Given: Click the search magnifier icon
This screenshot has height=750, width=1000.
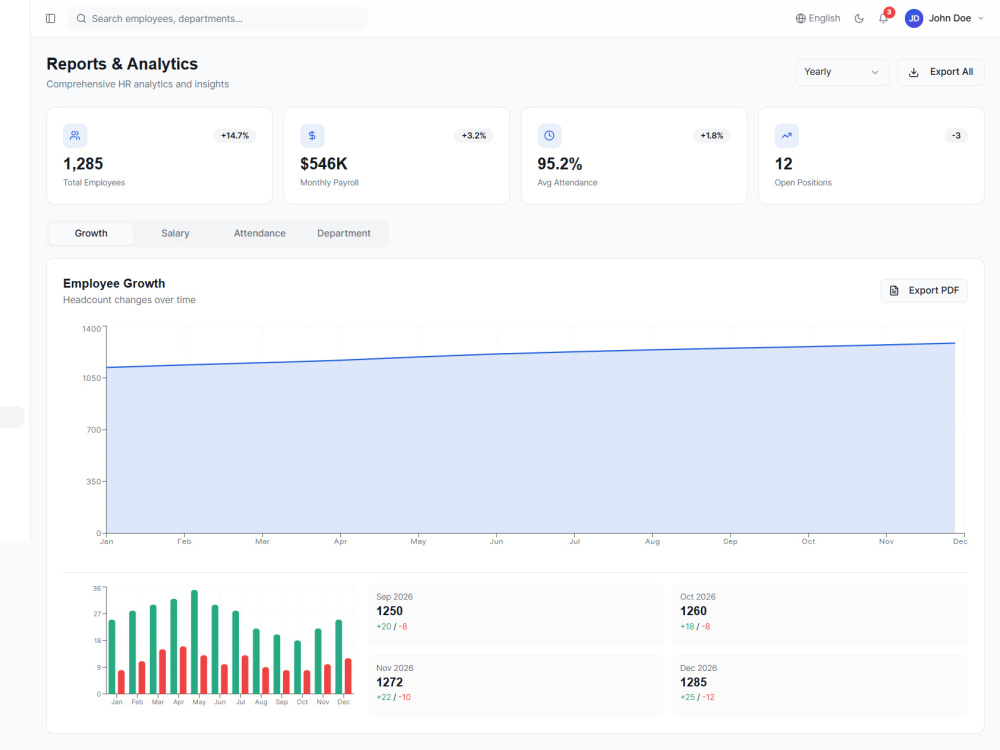Looking at the screenshot, I should [81, 18].
